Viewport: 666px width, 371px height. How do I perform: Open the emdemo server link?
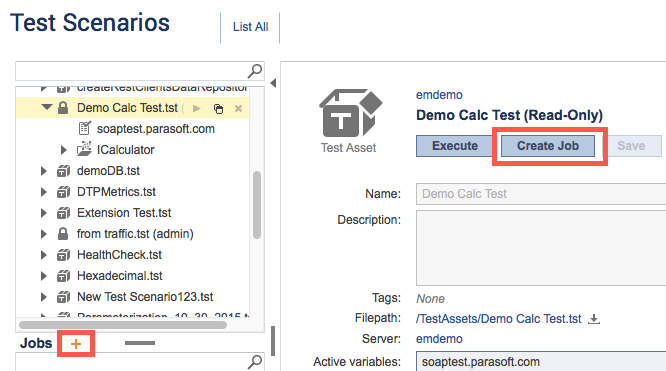coord(439,339)
